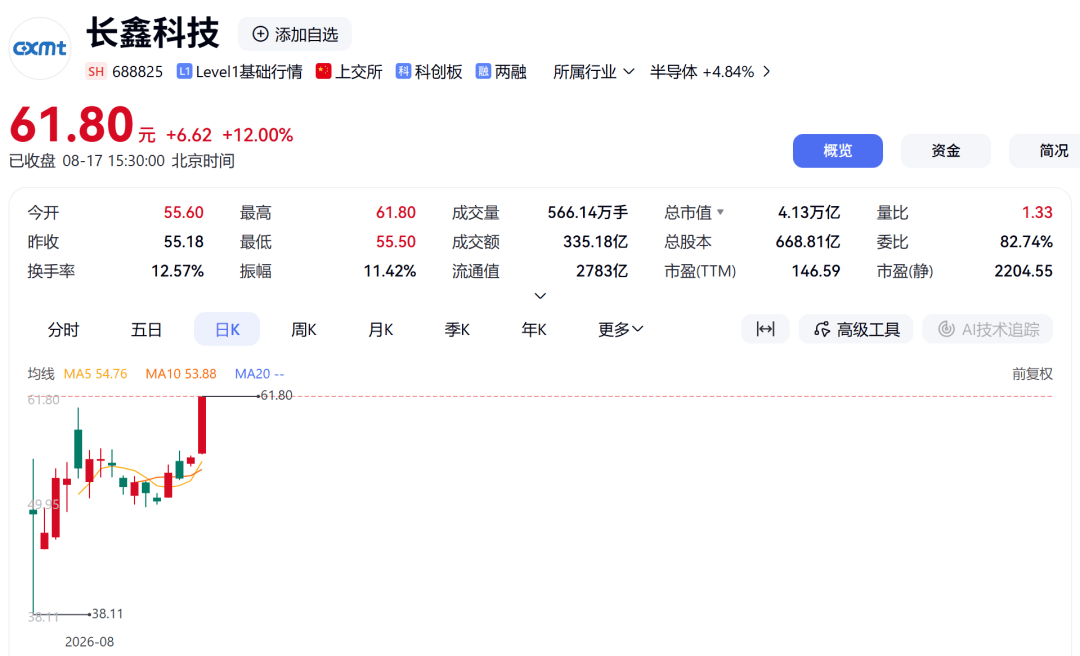Open AI技术追踪 feature
The height and width of the screenshot is (656, 1080).
click(988, 329)
